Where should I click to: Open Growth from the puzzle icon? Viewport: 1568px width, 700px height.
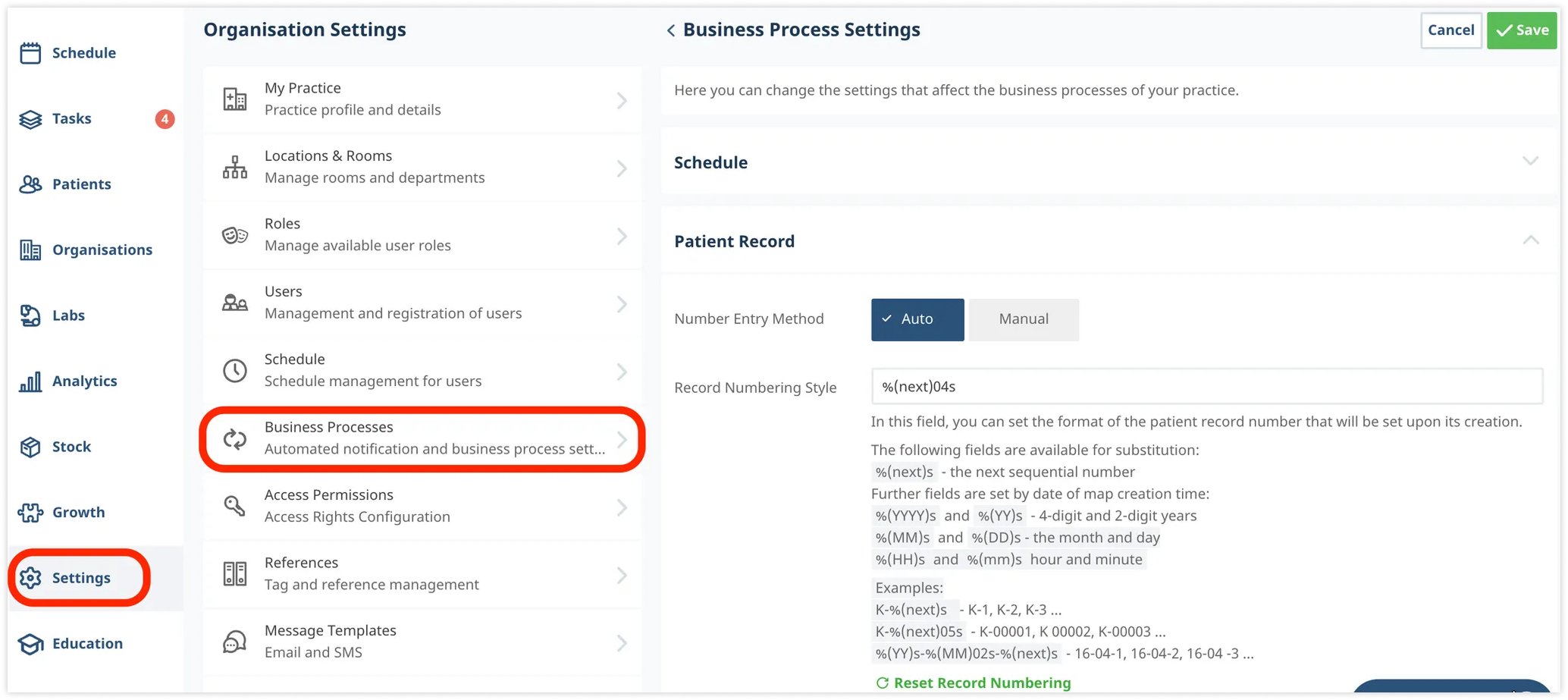click(30, 512)
